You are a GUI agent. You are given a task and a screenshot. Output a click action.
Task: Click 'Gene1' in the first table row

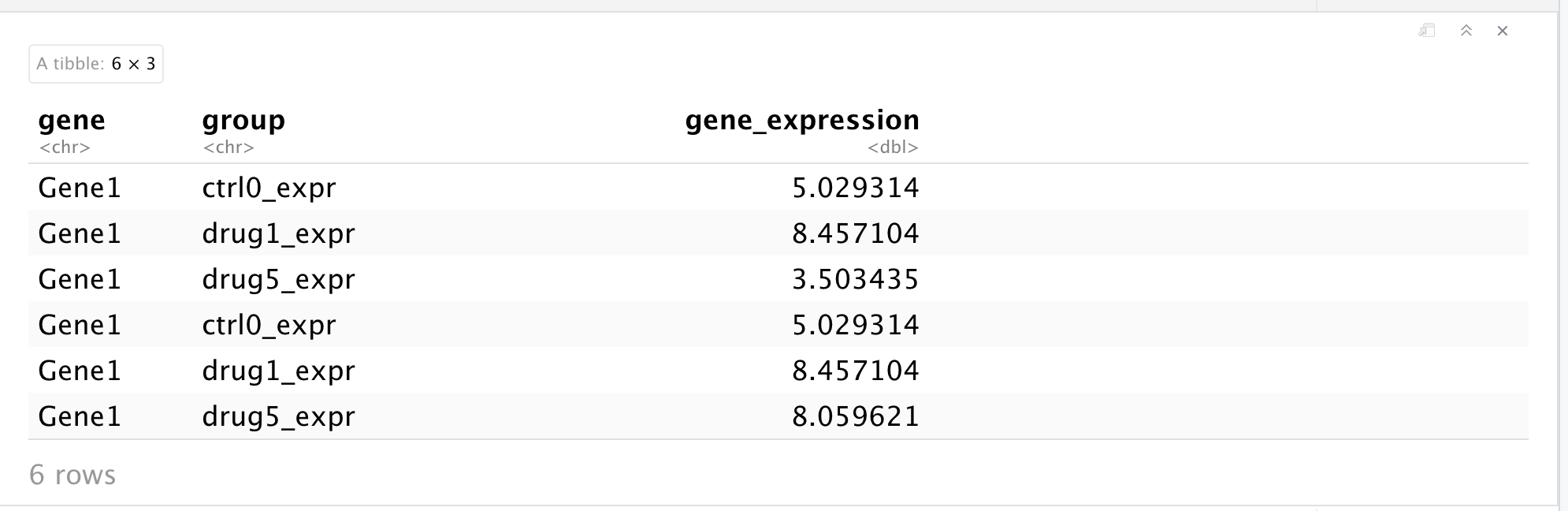click(80, 188)
